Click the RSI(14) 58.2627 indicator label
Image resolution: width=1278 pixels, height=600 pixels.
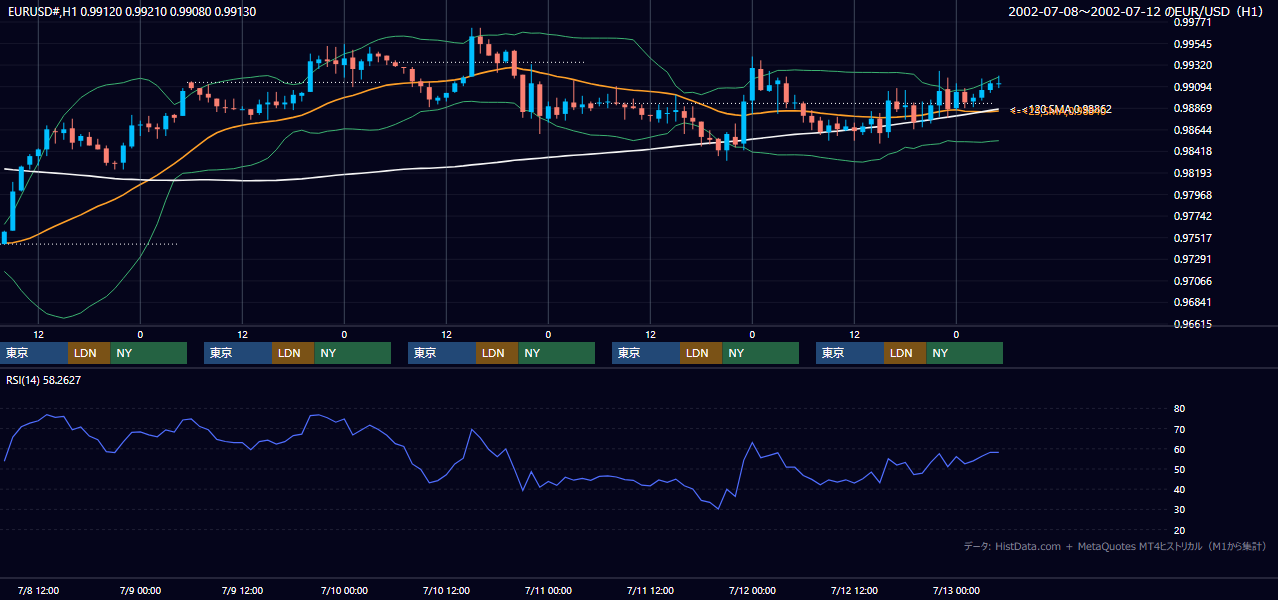click(x=44, y=380)
